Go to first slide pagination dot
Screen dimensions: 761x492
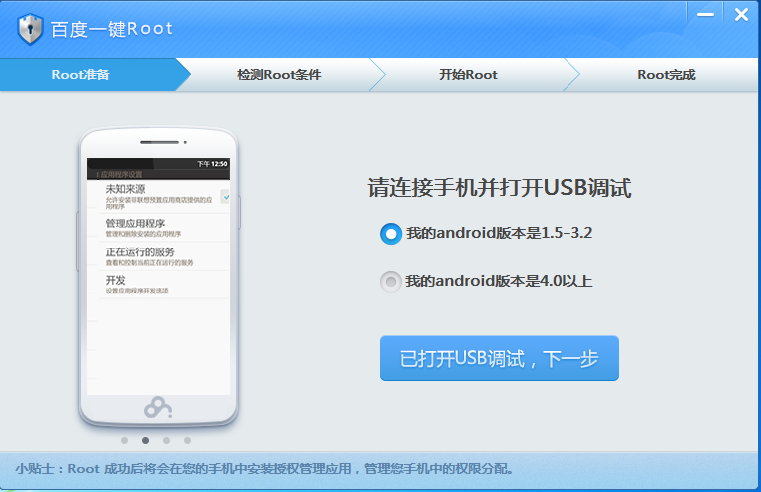(125, 440)
